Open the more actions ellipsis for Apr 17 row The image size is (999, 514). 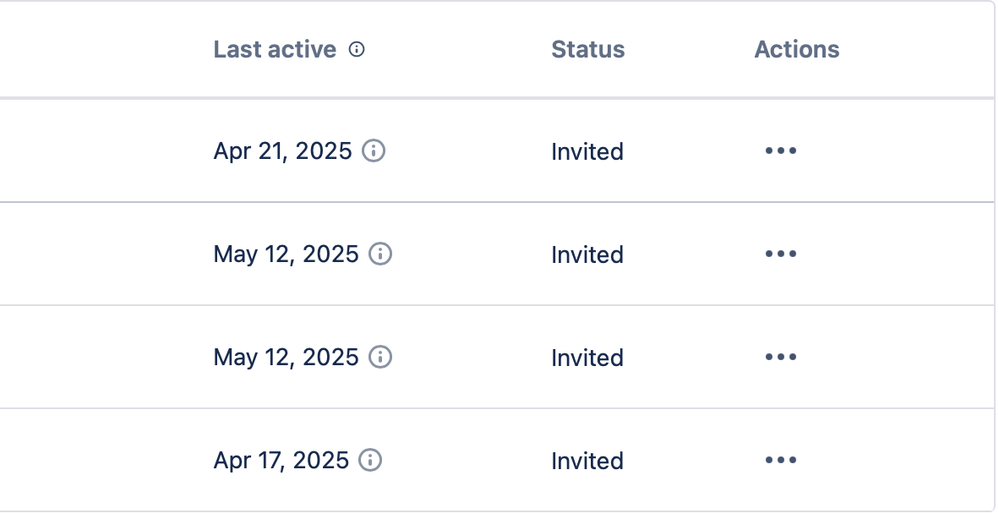780,460
